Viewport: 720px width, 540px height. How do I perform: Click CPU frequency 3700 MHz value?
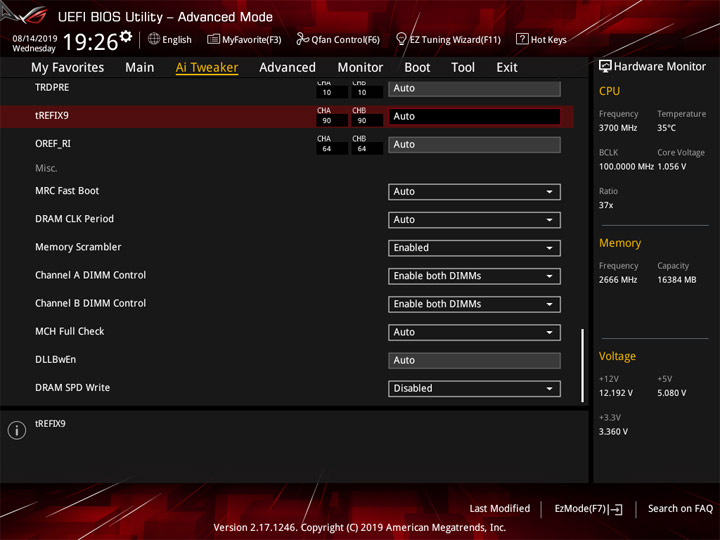pos(618,128)
